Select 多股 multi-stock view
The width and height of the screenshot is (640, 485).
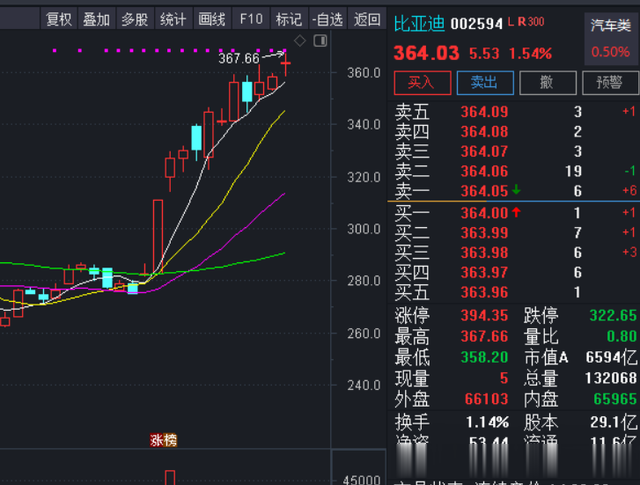(x=135, y=19)
